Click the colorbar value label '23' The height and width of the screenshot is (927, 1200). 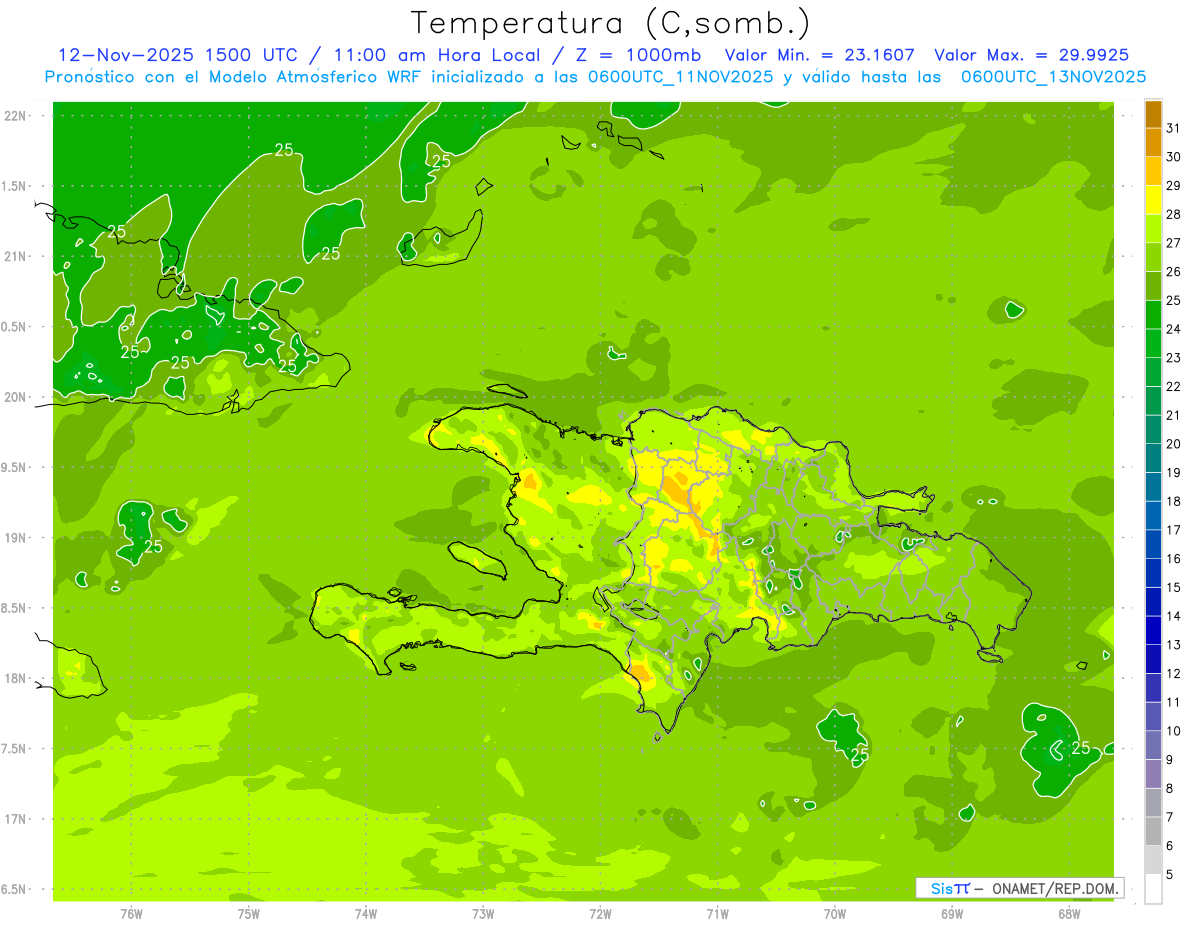(x=1173, y=358)
